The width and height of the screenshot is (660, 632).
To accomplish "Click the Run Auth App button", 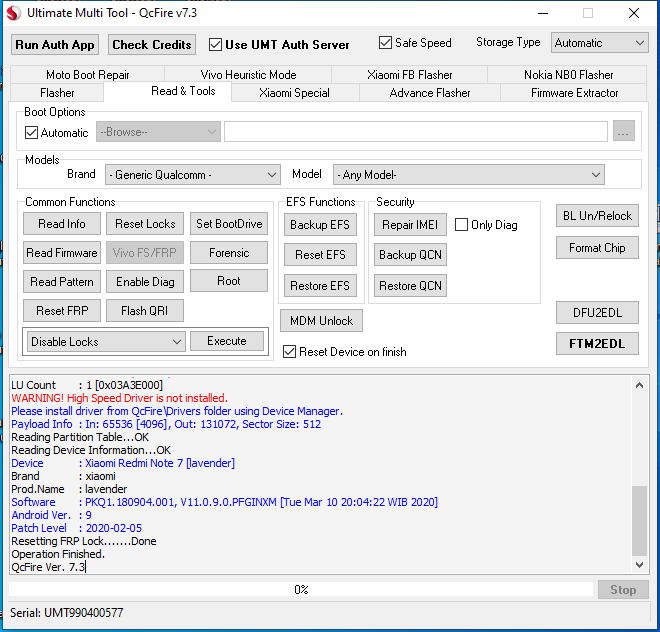I will pos(55,45).
